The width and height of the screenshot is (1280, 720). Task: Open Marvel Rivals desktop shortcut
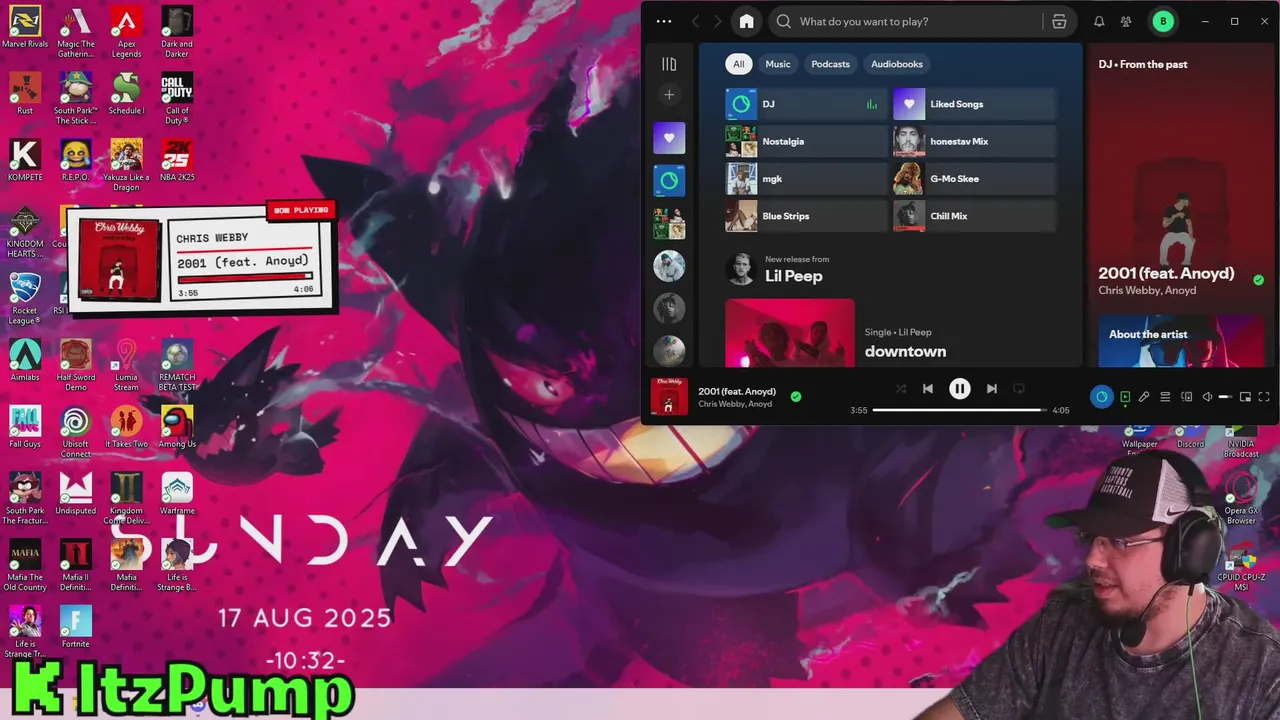pos(25,28)
